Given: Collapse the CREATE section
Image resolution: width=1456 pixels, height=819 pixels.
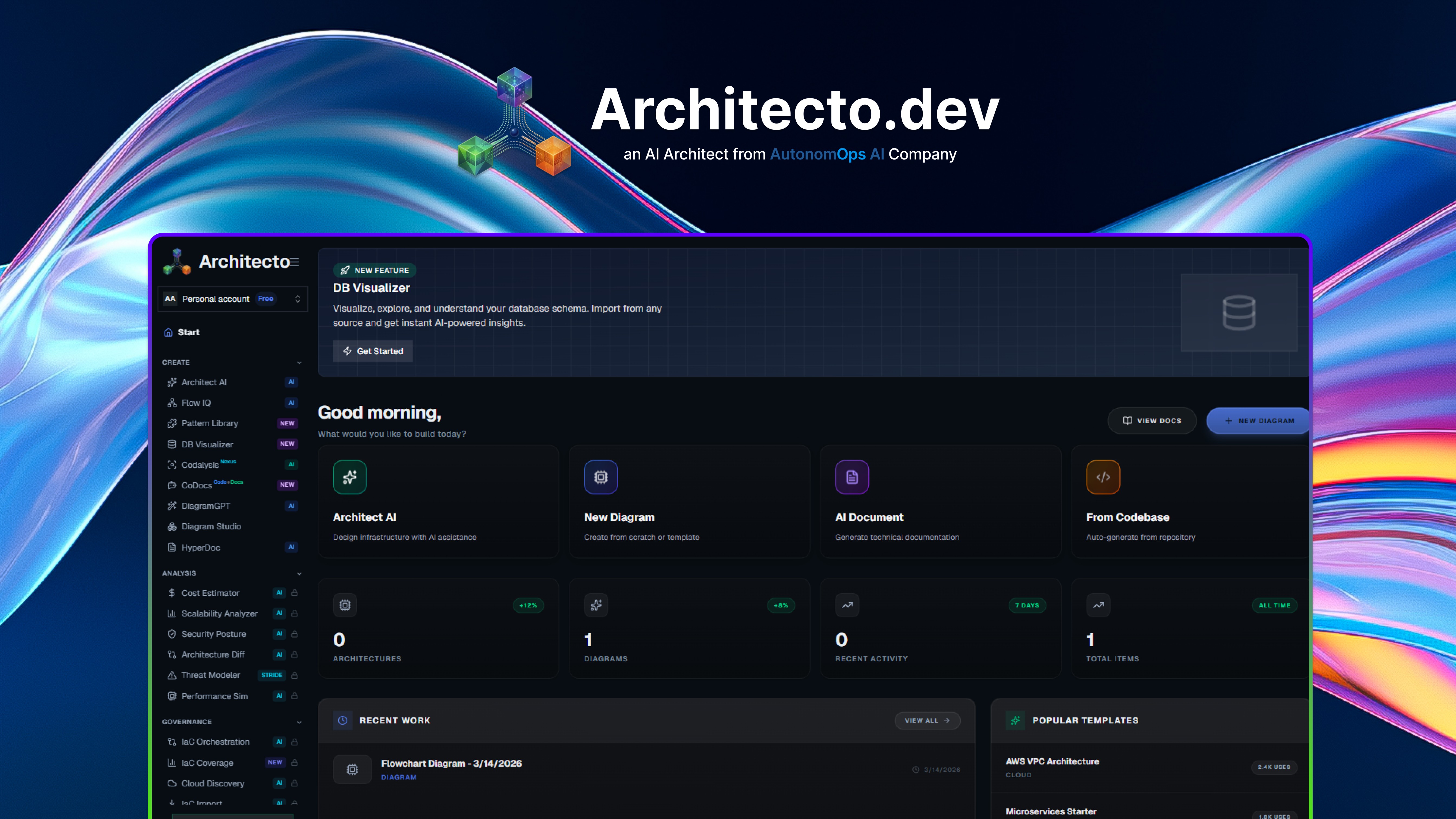Looking at the screenshot, I should point(299,362).
